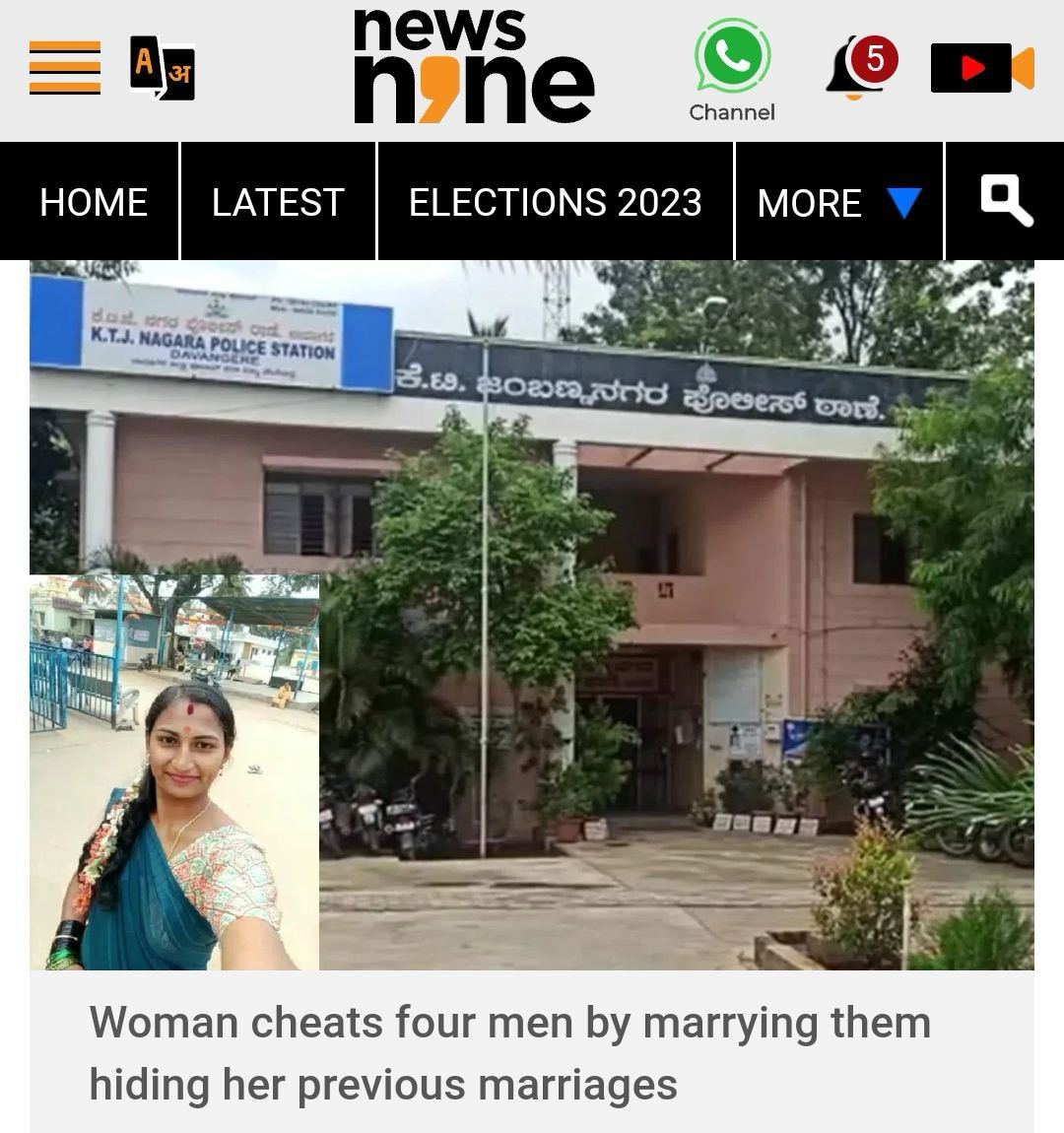View the red notification count badge

[x=874, y=58]
